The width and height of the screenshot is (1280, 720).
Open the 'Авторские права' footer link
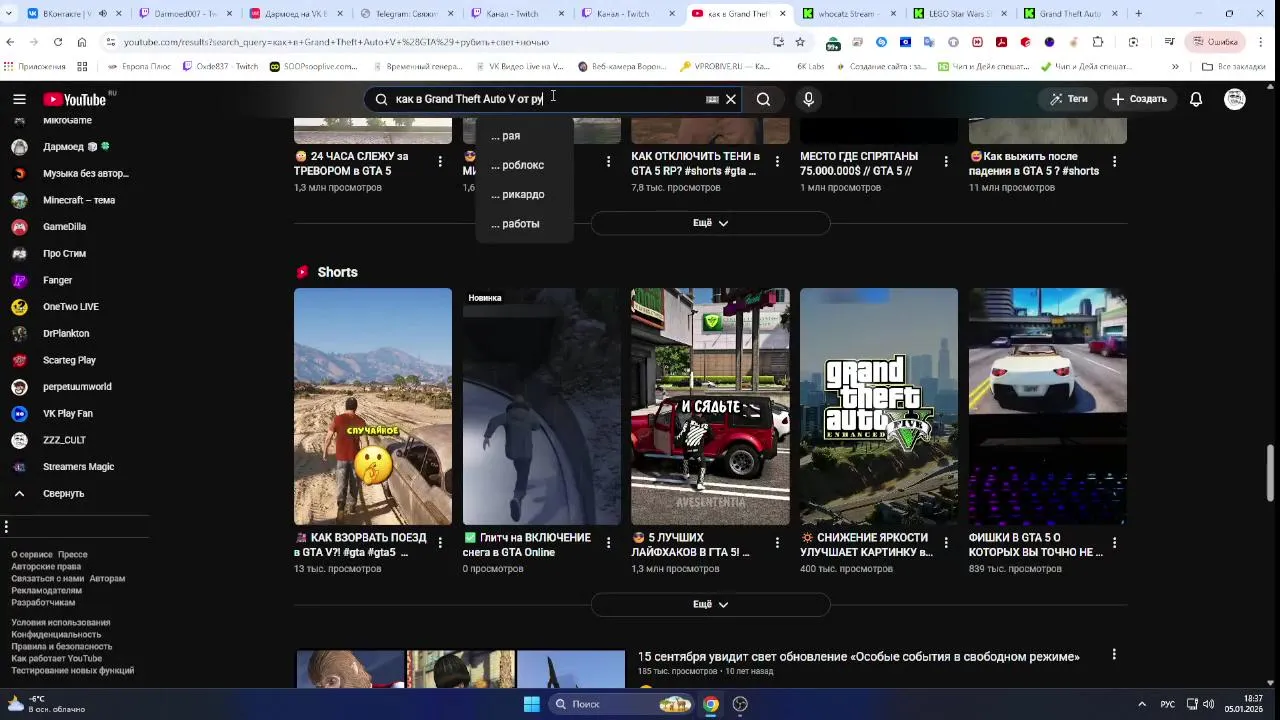point(46,567)
